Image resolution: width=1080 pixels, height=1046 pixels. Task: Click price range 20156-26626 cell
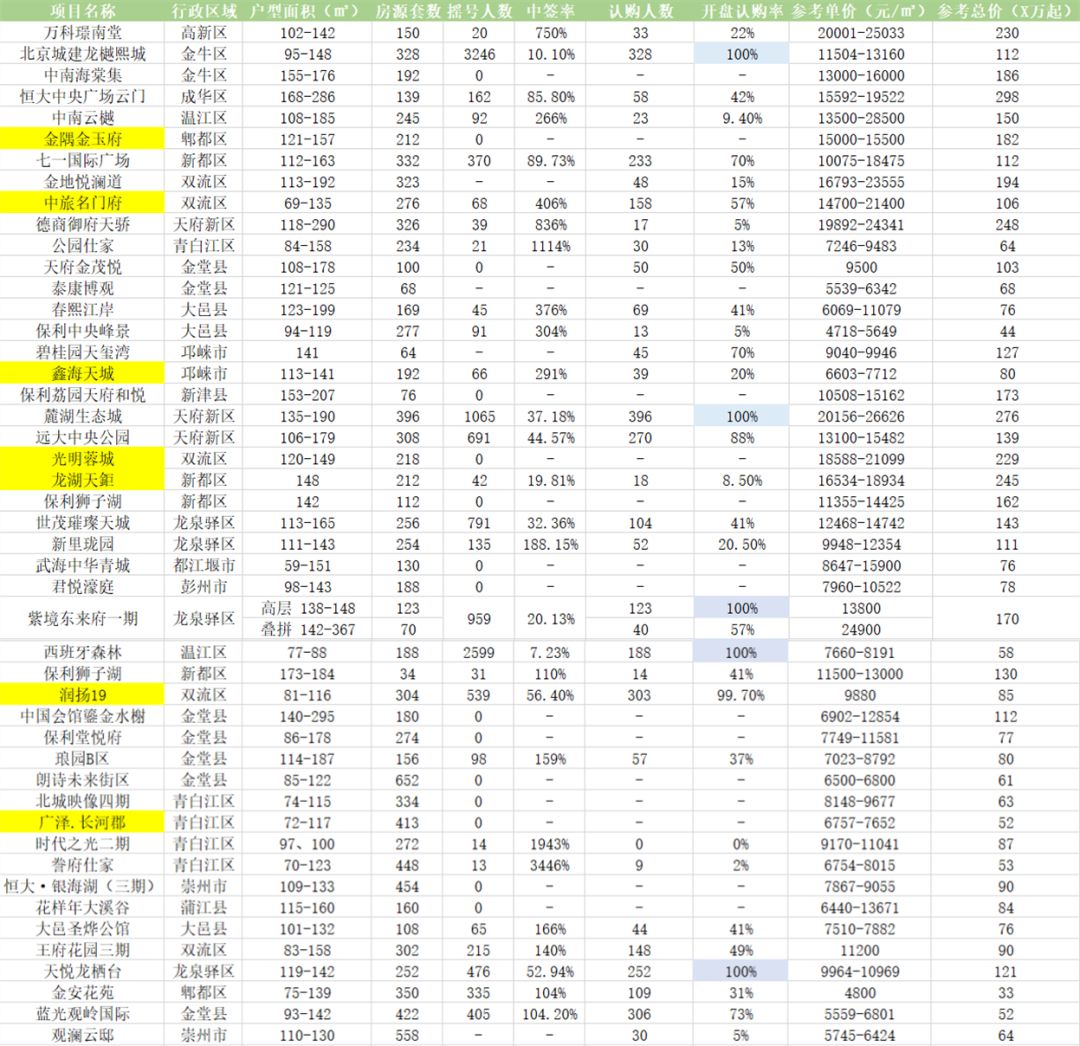[861, 417]
